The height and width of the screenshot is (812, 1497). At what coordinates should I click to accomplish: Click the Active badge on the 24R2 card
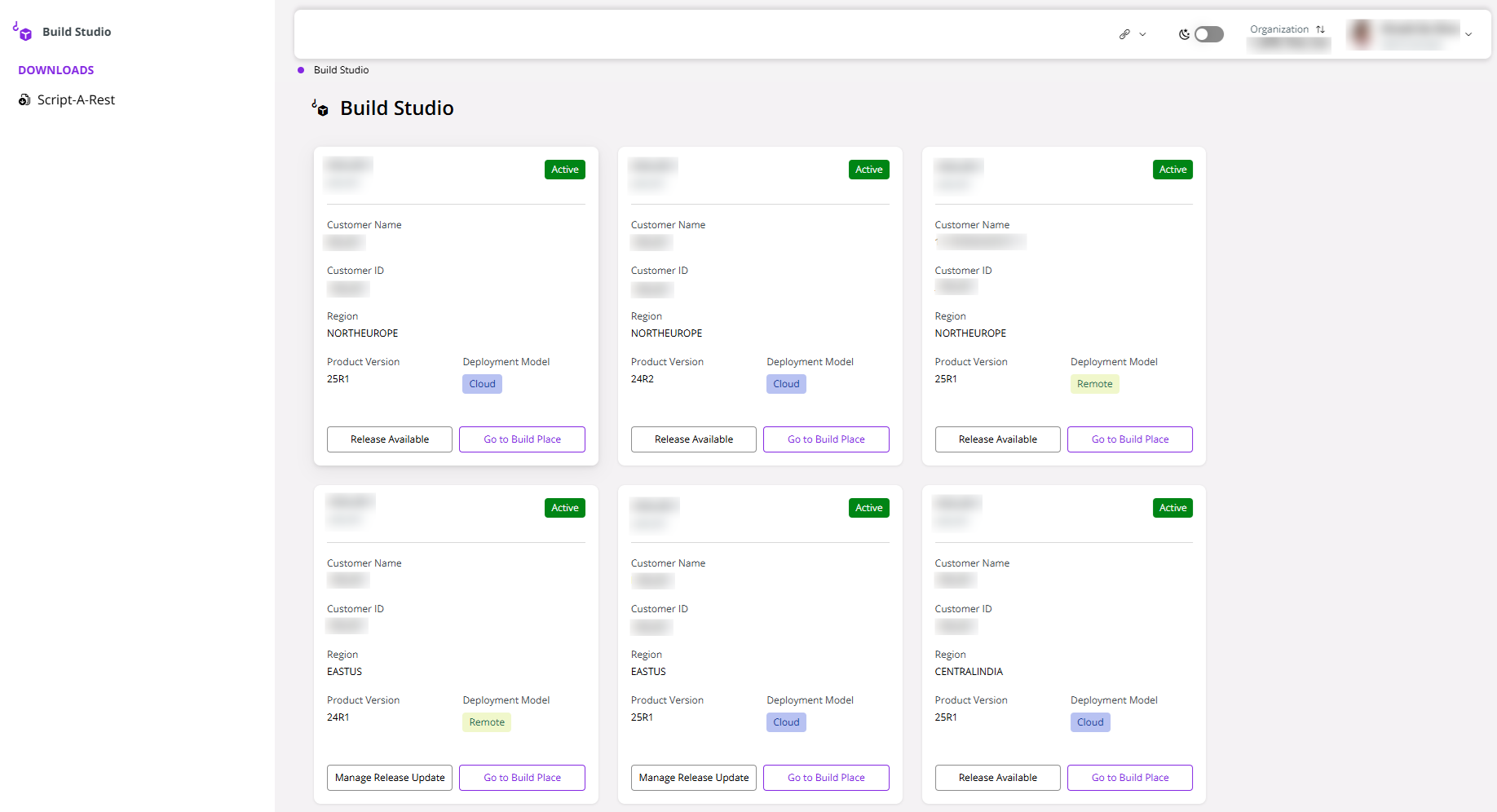[869, 170]
